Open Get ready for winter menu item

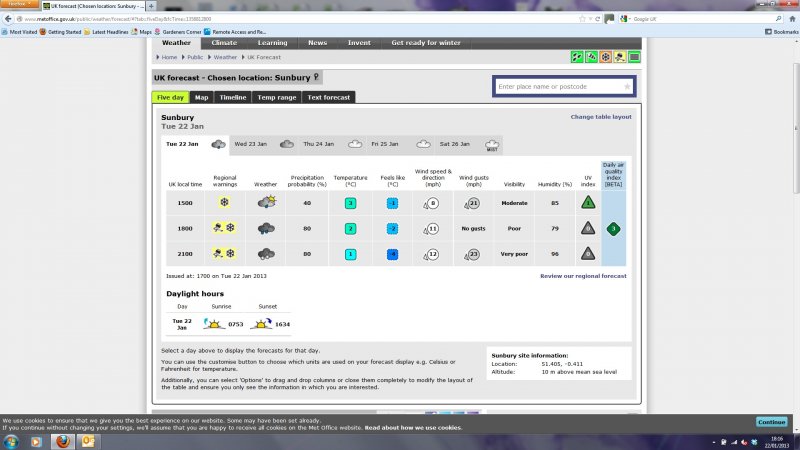[x=426, y=43]
